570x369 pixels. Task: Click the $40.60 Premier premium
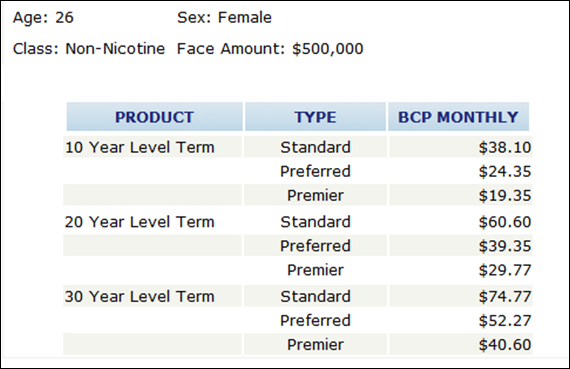(505, 344)
